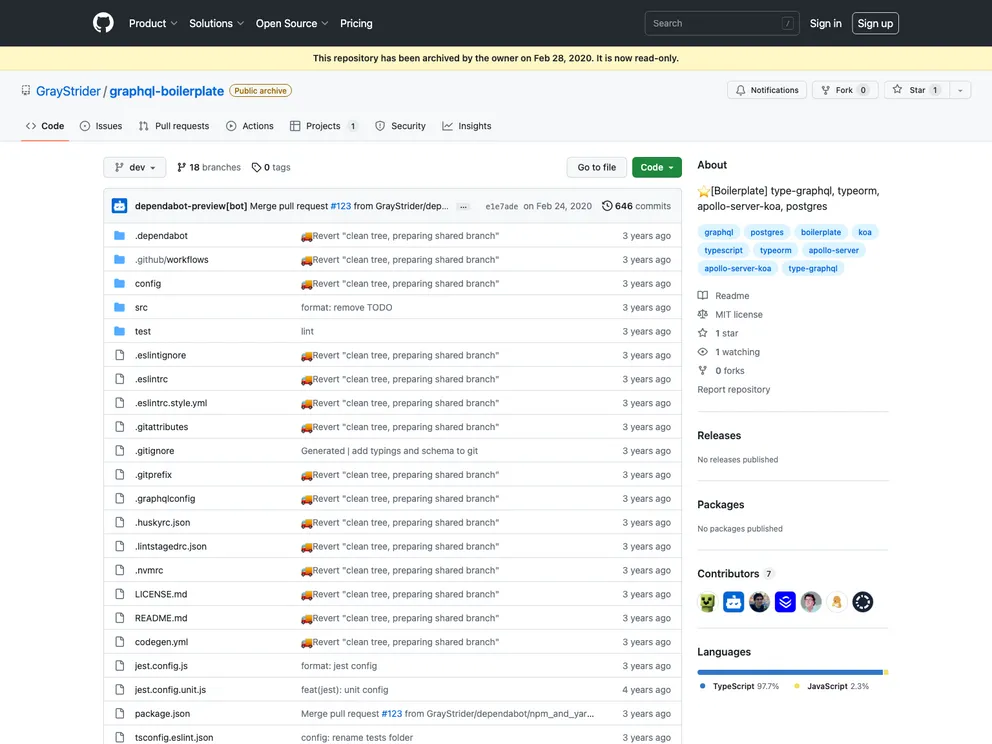Screen dimensions: 992x744
Task: Switch to the Issues tab
Action: coord(101,126)
